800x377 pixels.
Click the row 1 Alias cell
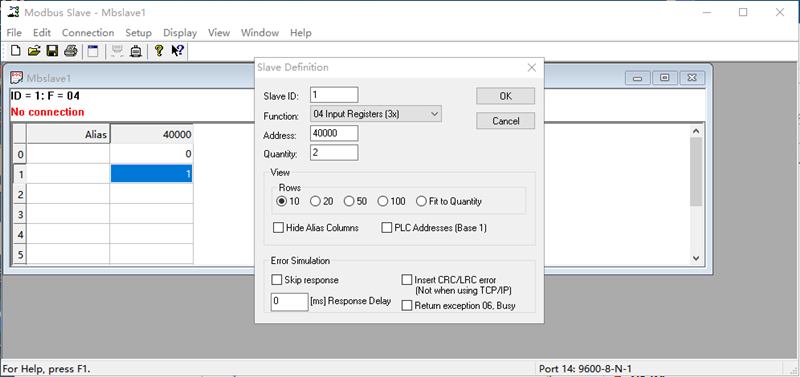point(68,174)
